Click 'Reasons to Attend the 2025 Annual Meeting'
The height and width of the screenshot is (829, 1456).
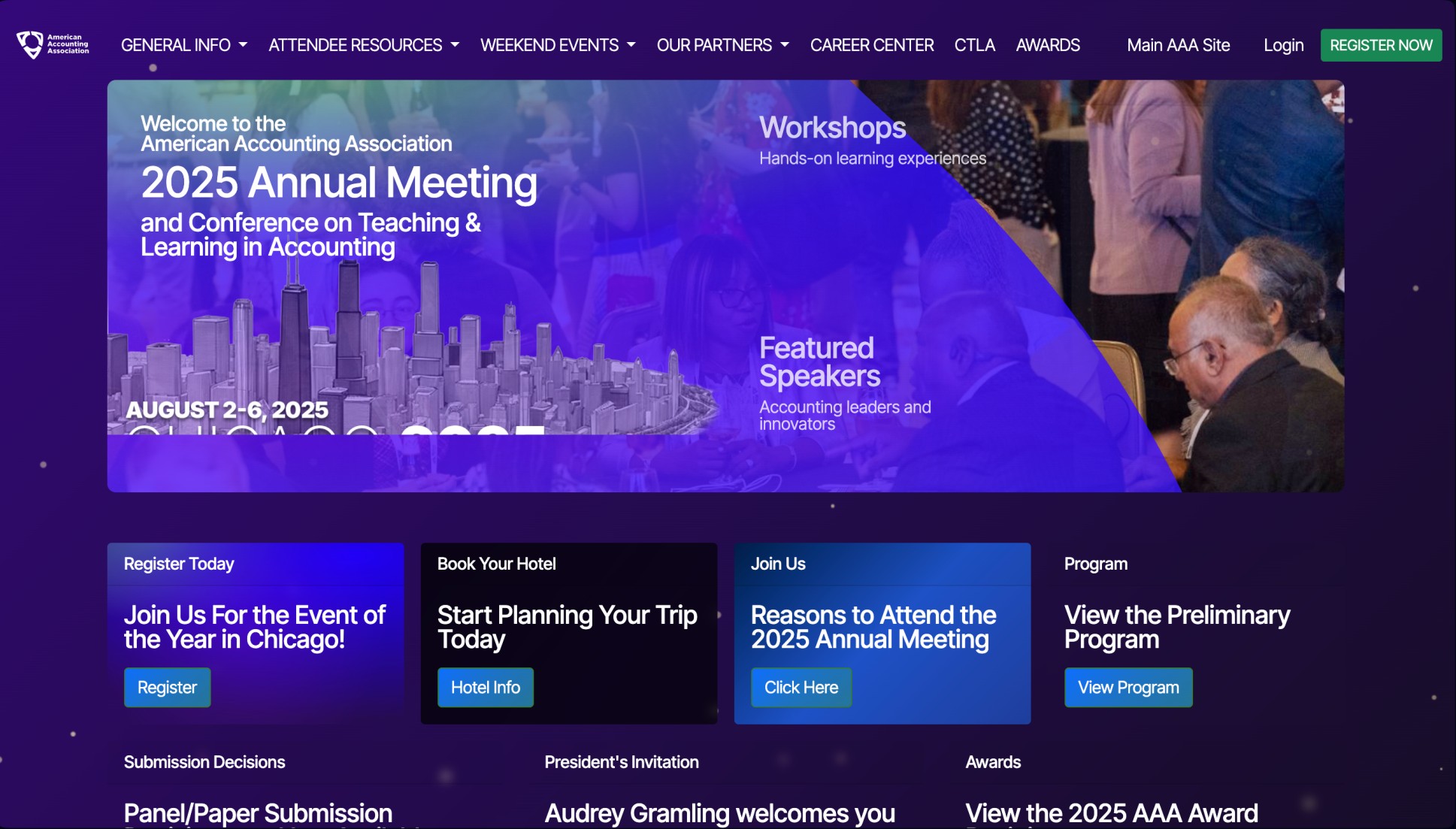coord(873,627)
